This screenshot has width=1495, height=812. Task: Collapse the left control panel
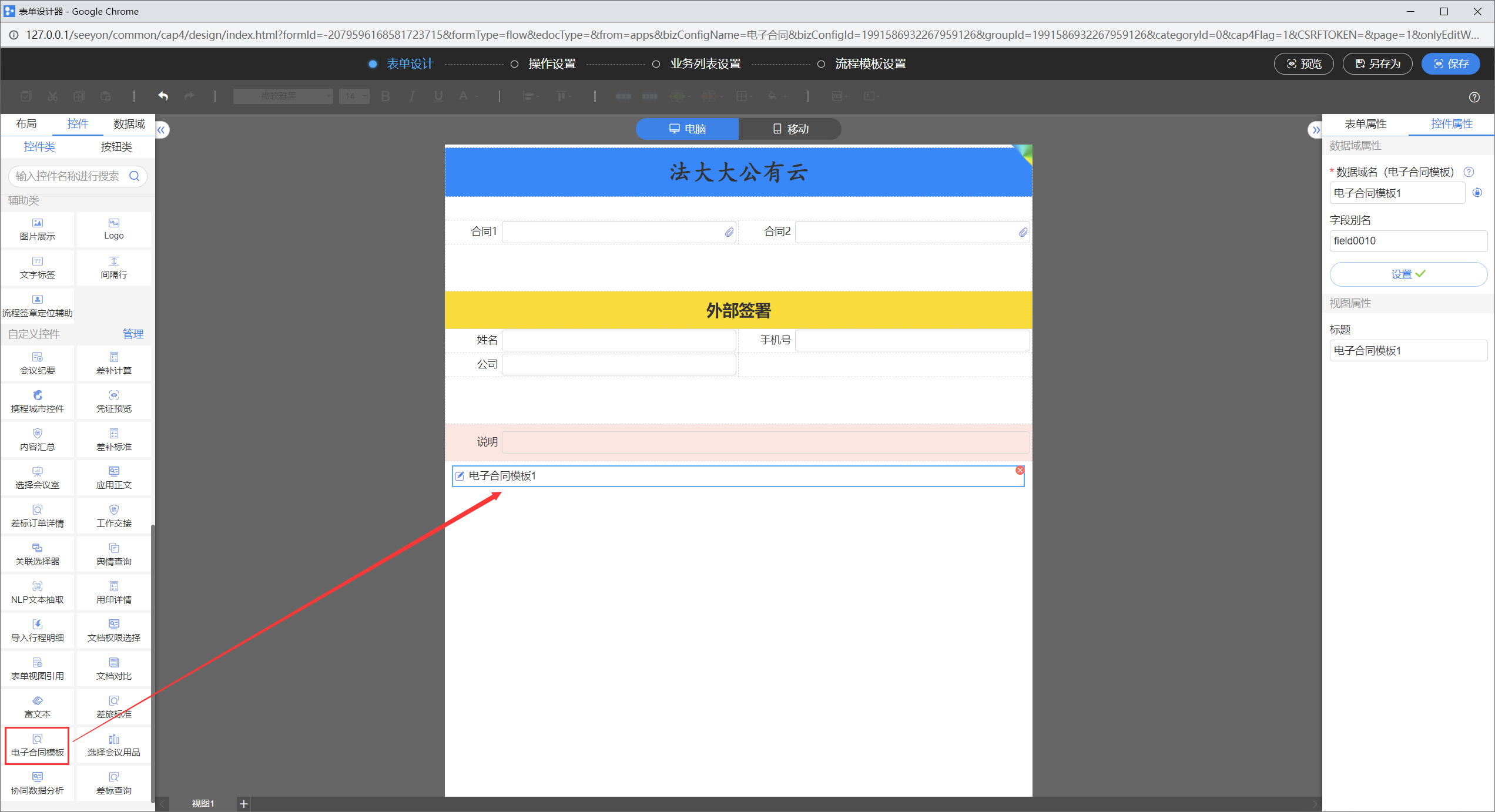click(162, 130)
